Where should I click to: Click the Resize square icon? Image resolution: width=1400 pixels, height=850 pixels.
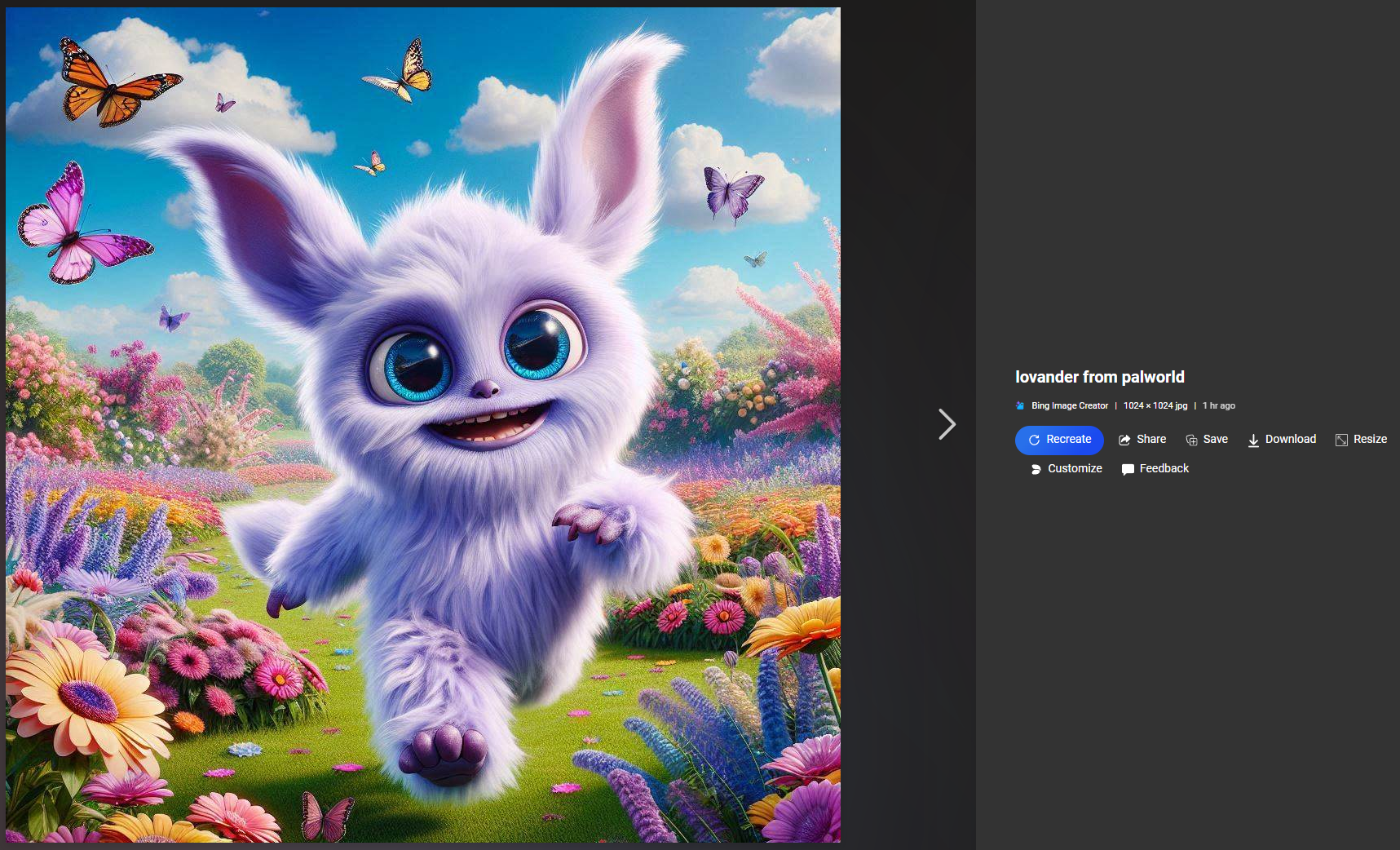(1341, 440)
